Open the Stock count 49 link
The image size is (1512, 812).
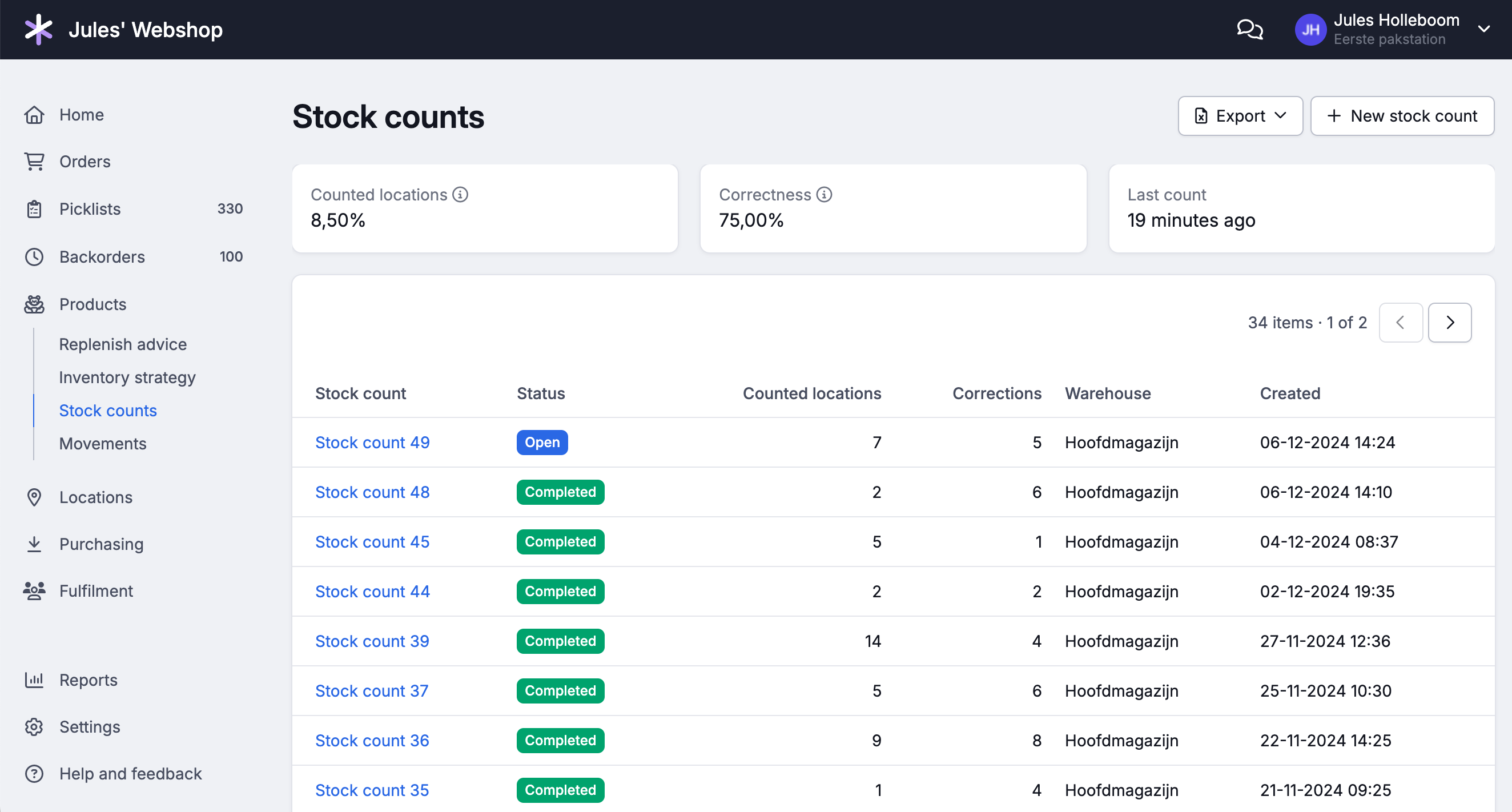372,442
